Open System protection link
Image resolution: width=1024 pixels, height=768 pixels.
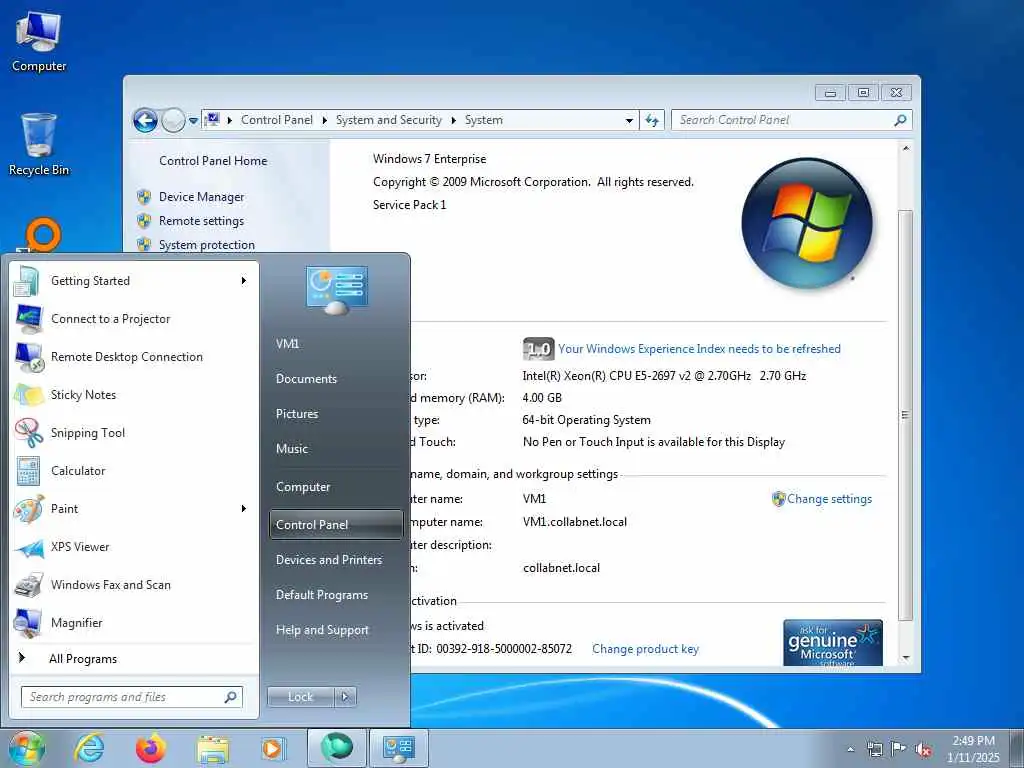(x=207, y=246)
